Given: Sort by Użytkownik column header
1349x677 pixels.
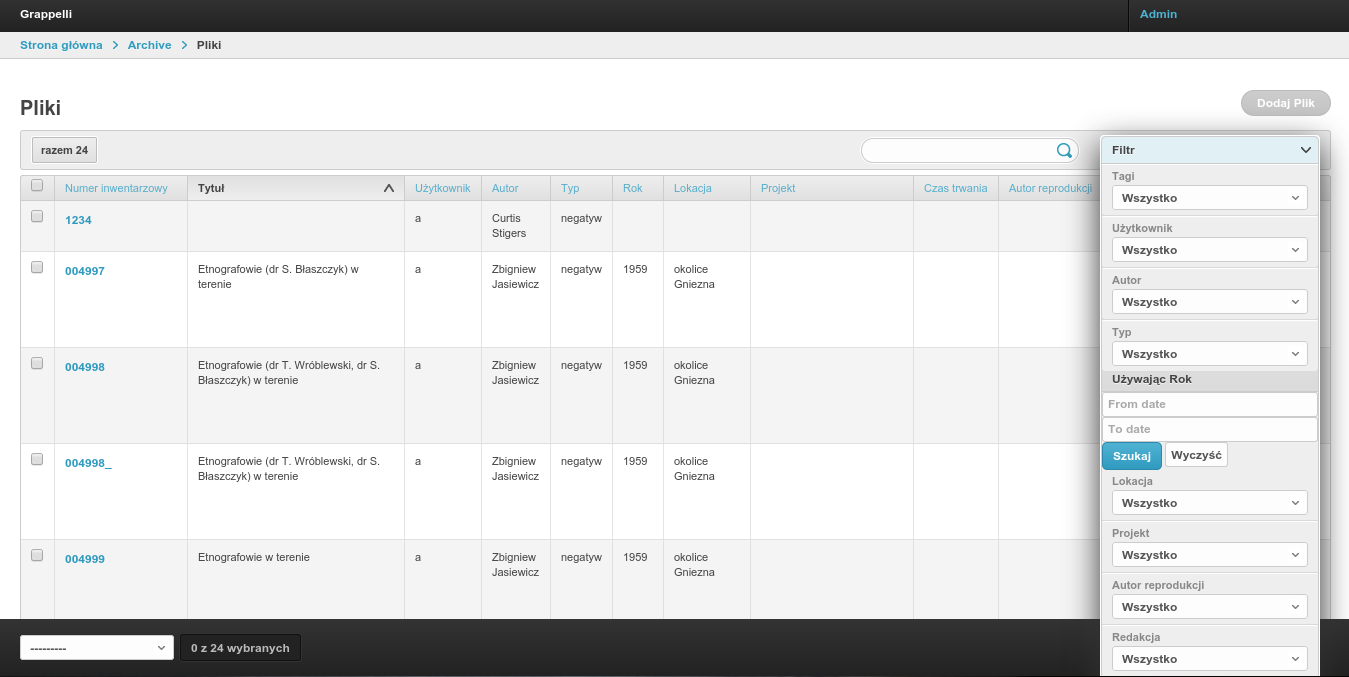Looking at the screenshot, I should point(442,188).
